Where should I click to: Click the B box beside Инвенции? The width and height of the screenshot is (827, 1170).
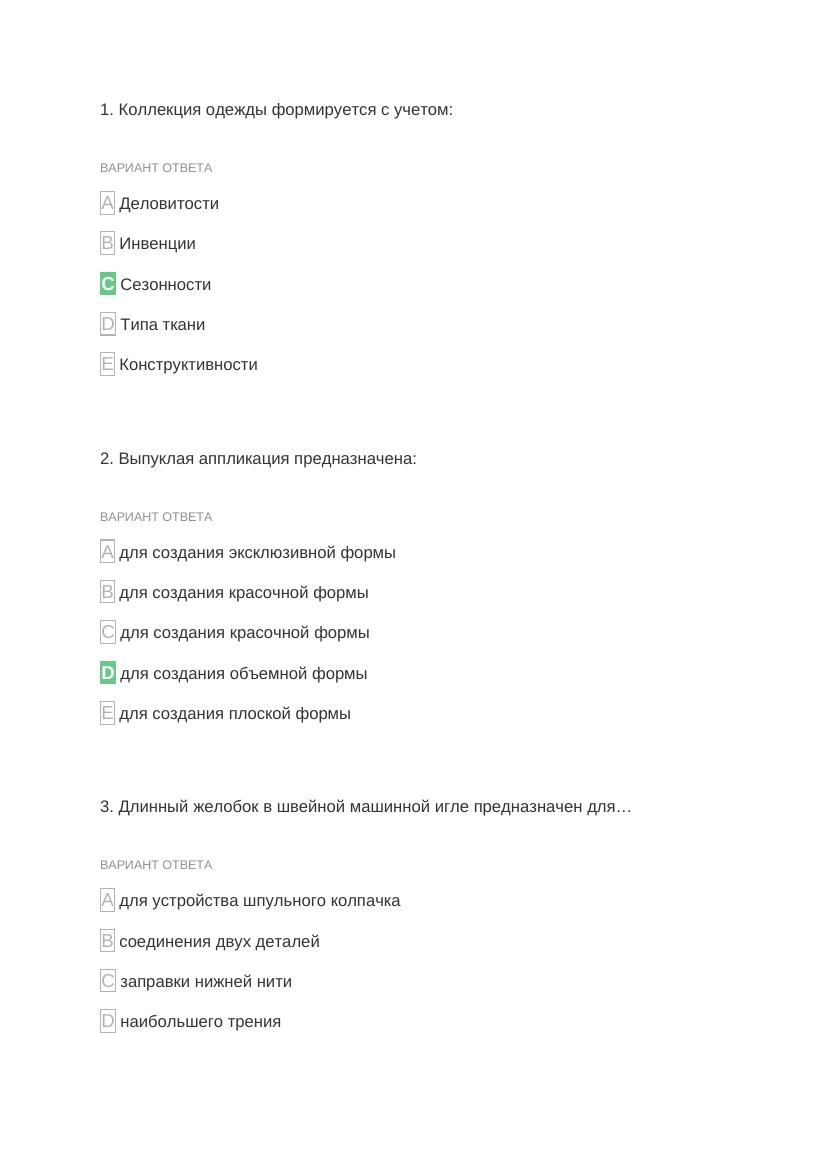(x=108, y=243)
